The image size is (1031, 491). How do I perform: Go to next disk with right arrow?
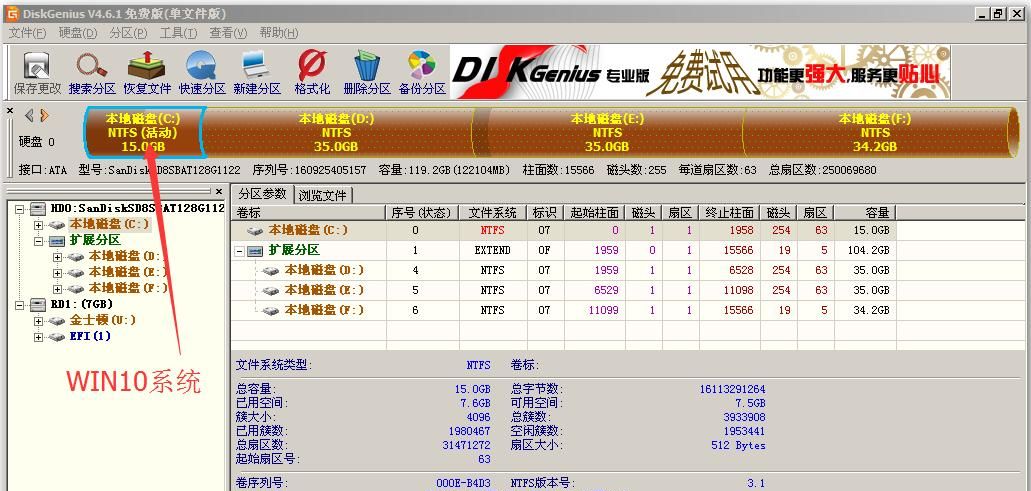tap(45, 116)
